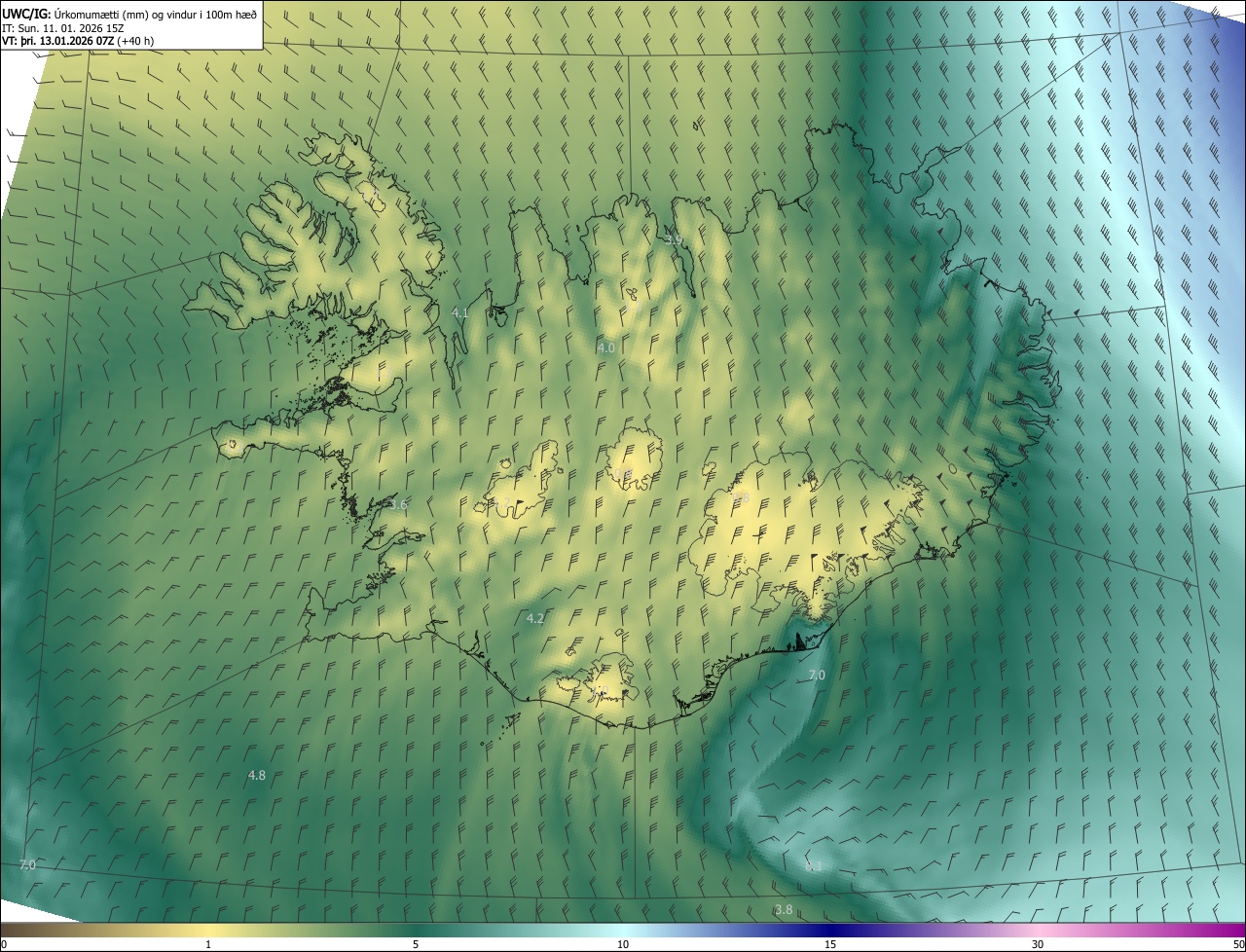Pick the 3.6 value label on the map
The image size is (1246, 952).
[398, 504]
